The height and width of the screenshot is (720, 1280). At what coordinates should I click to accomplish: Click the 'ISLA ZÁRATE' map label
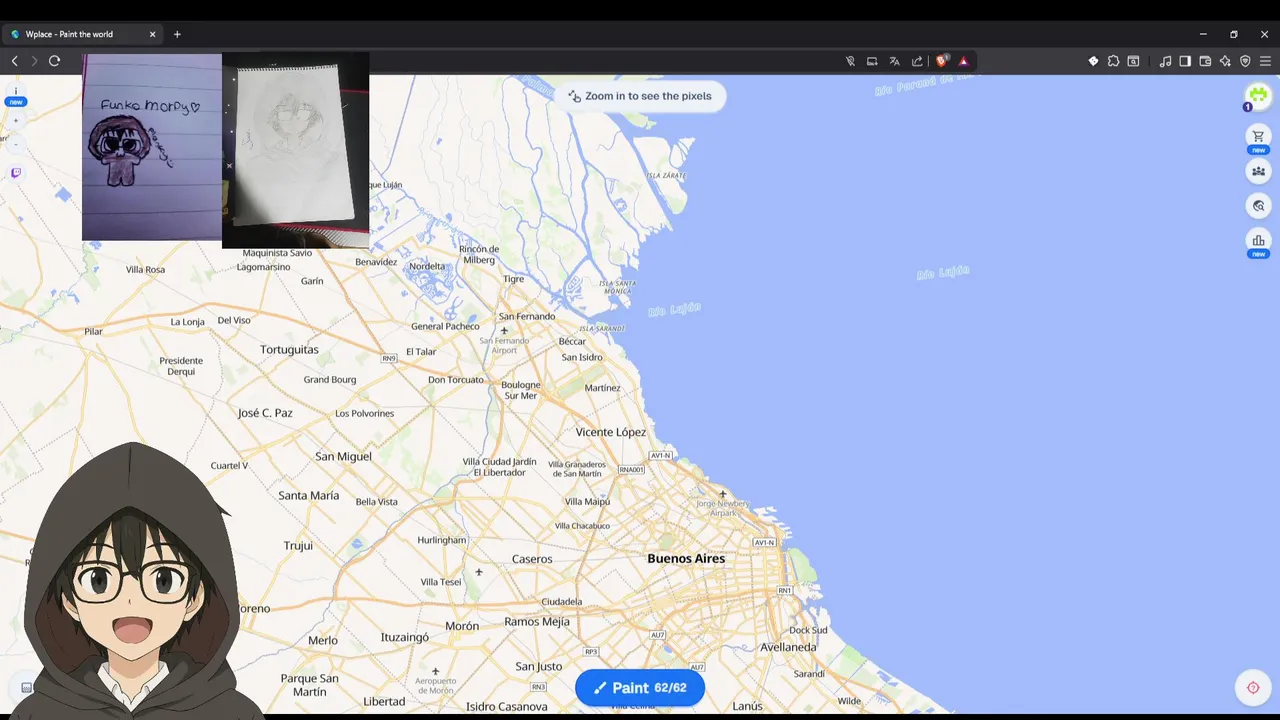[x=666, y=175]
